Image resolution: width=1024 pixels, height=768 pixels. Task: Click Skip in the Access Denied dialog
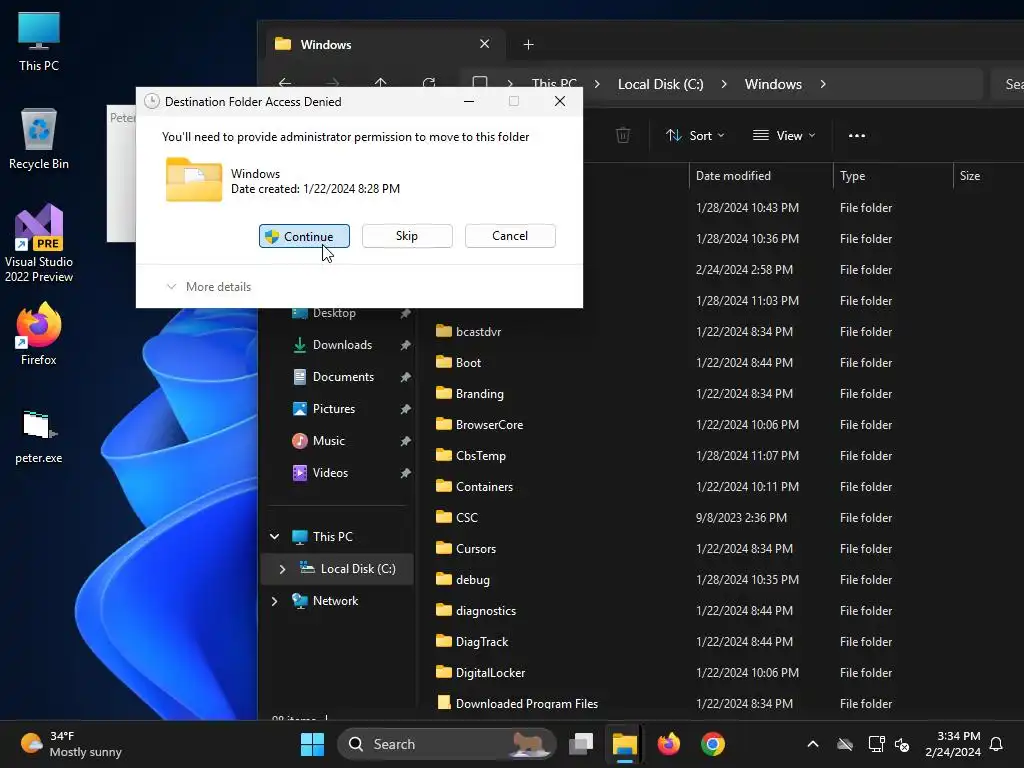pos(407,236)
